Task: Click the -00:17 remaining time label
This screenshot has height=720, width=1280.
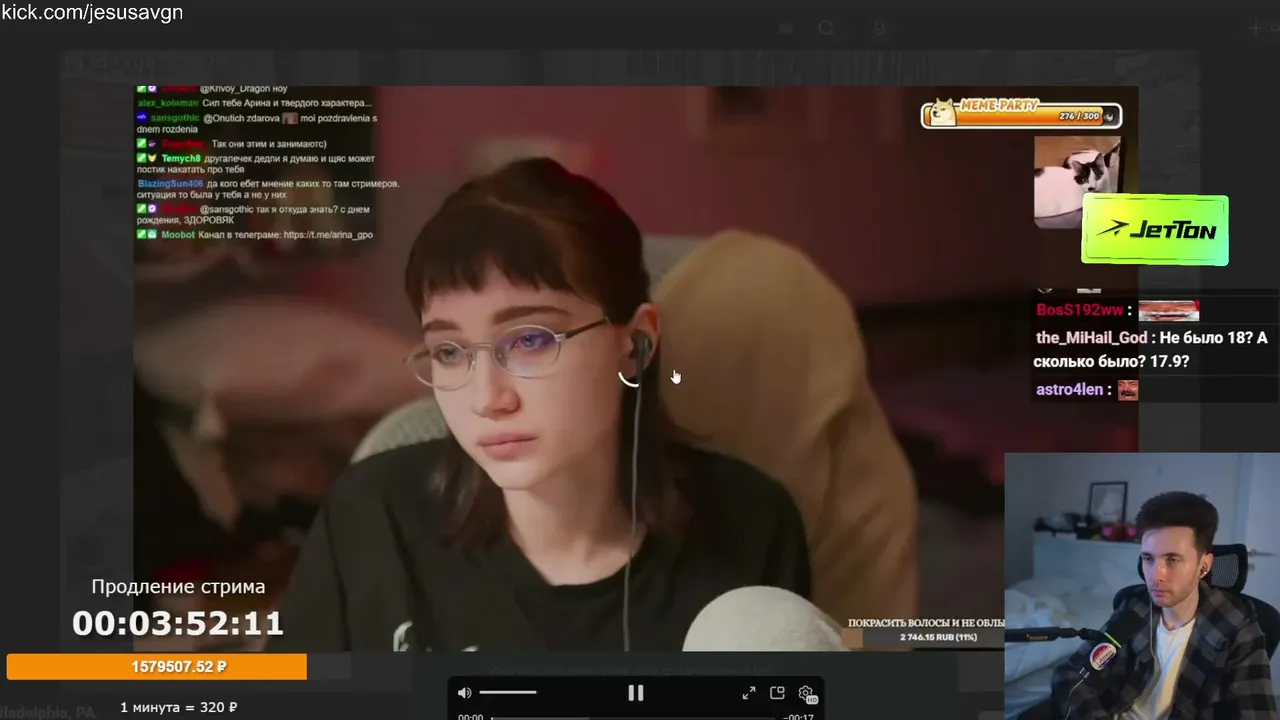Action: pyautogui.click(x=798, y=717)
